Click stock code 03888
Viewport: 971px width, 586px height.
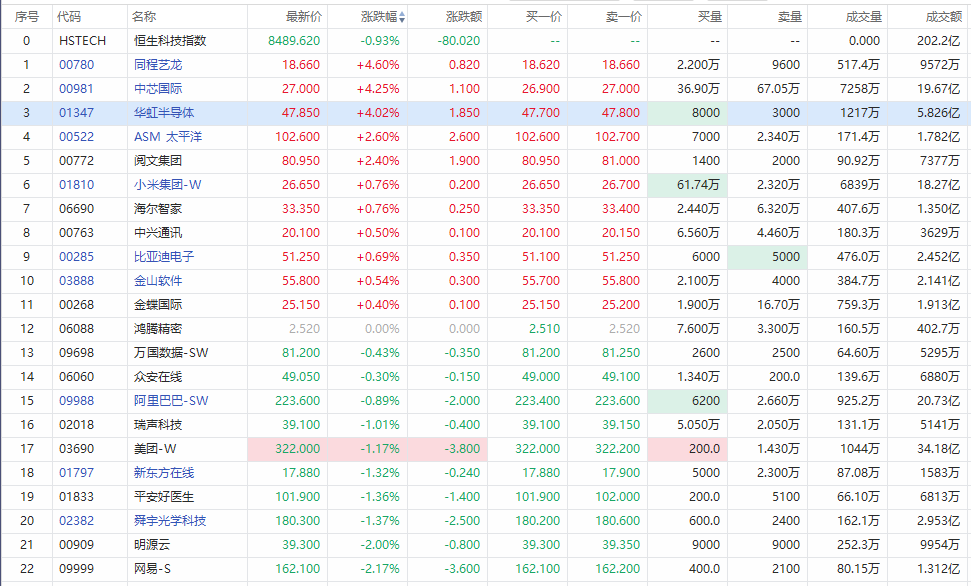(77, 281)
